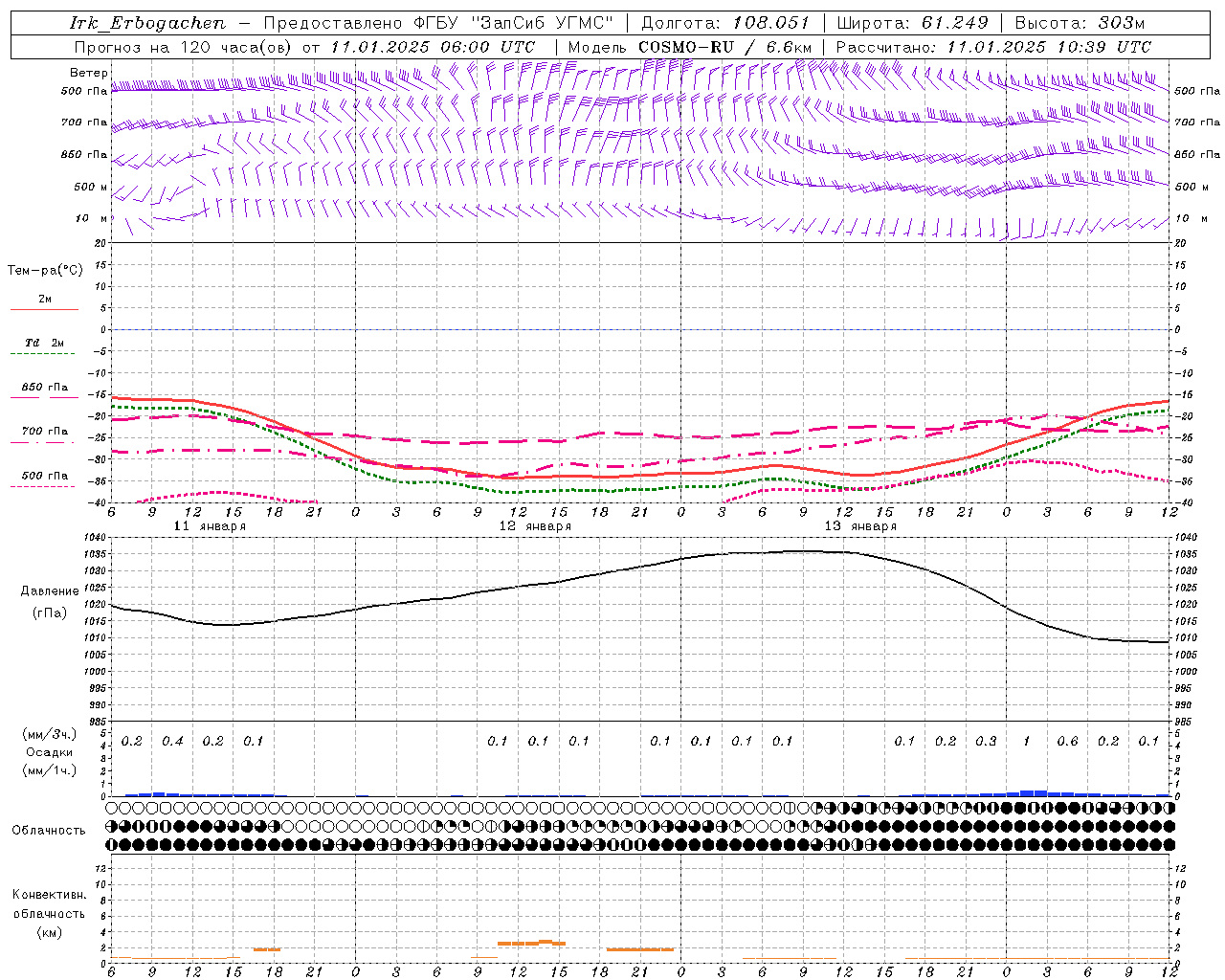
Task: Click the 13 января date label
Action: coord(860,526)
